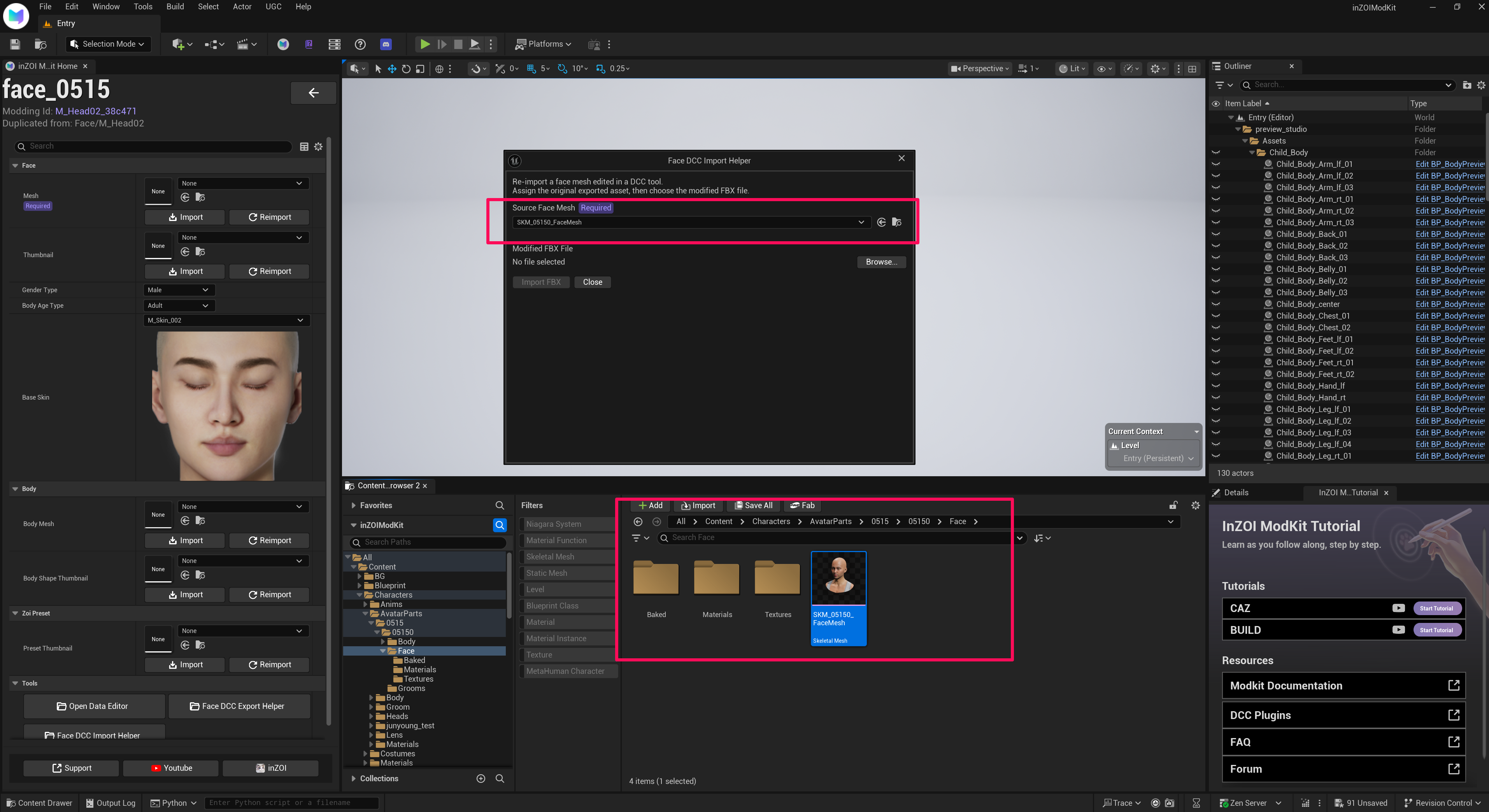Viewport: 1489px width, 812px height.
Task: Toggle visibility of Child_Body_Arm_lf_01
Action: coord(1215,164)
